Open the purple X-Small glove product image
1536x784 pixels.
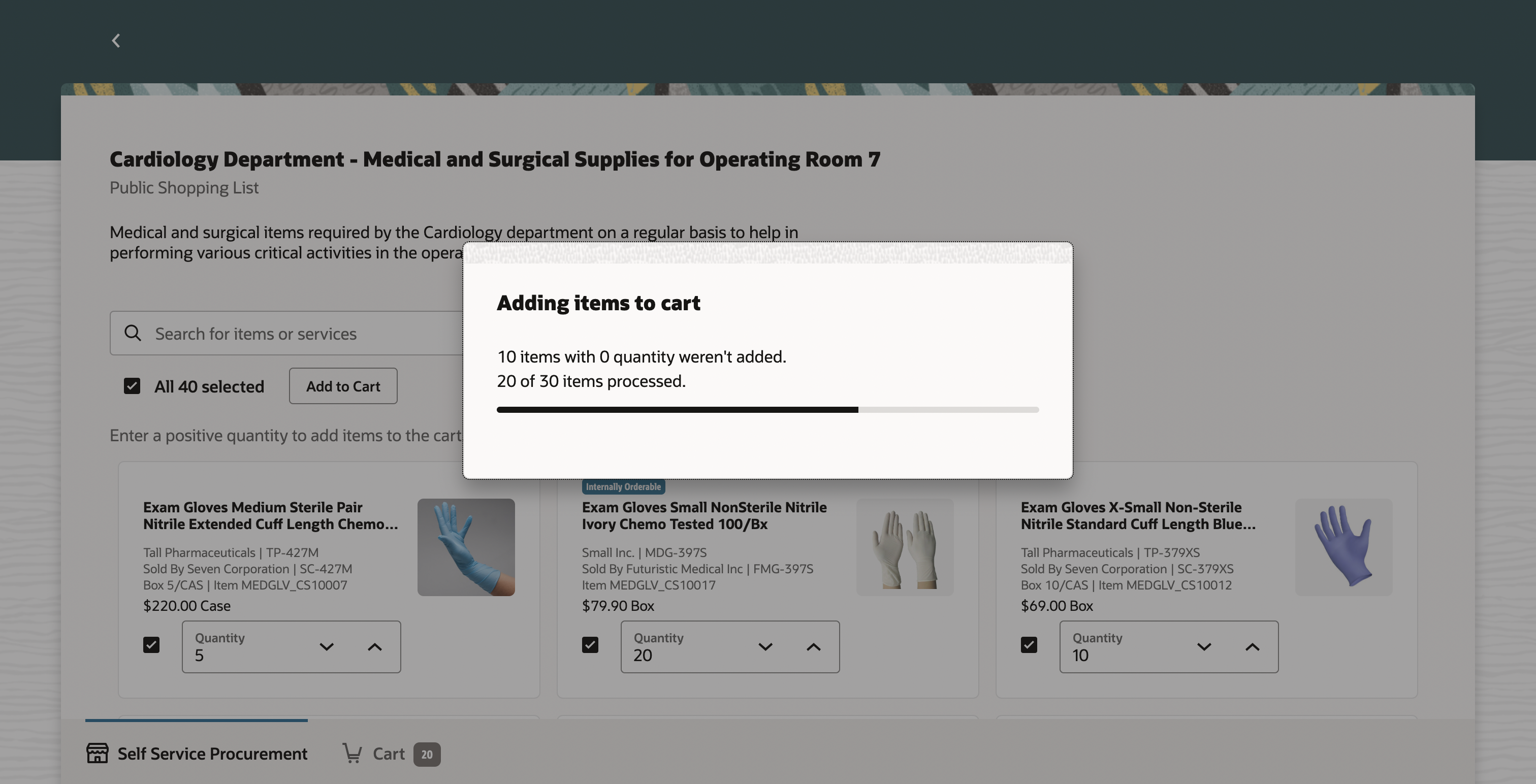(x=1343, y=547)
